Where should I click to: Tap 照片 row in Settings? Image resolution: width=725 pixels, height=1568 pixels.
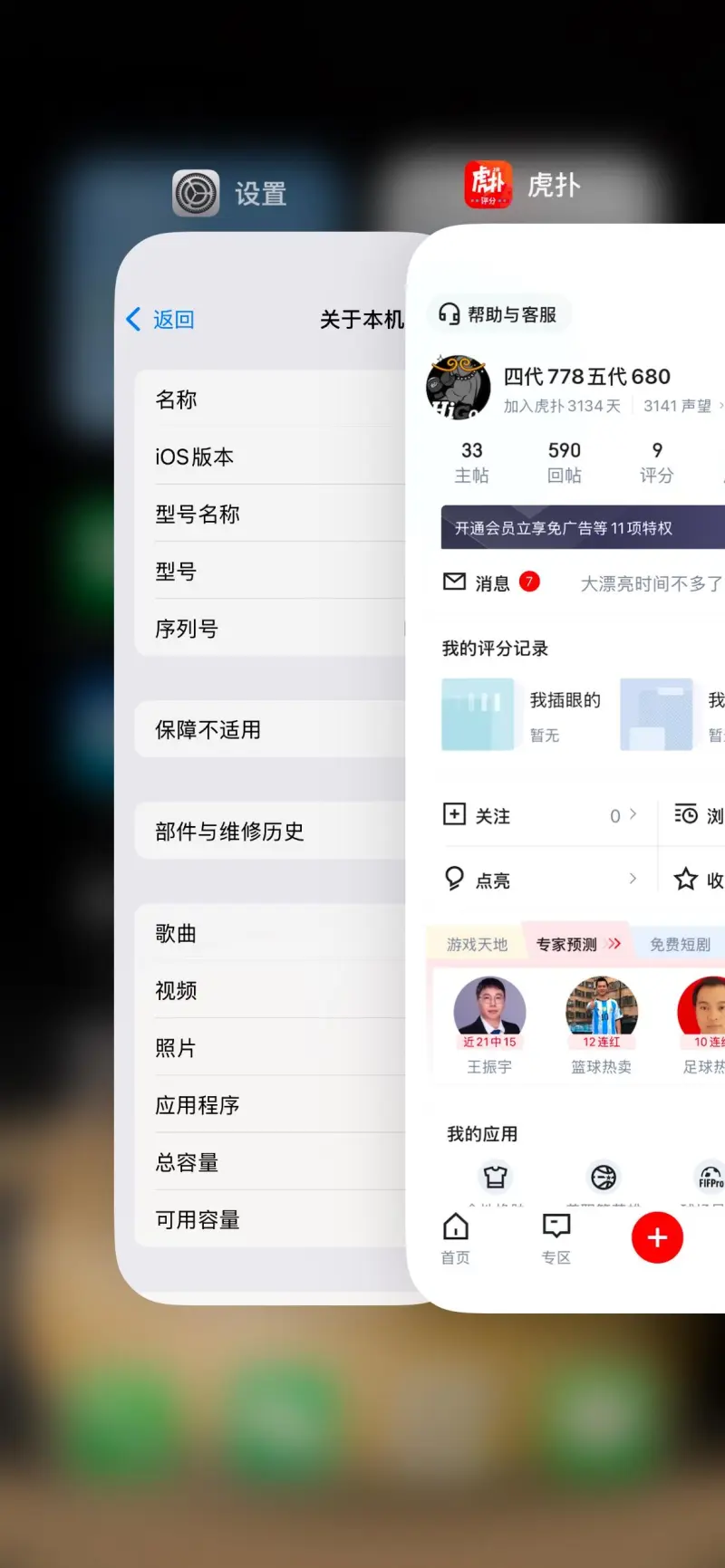point(270,1046)
